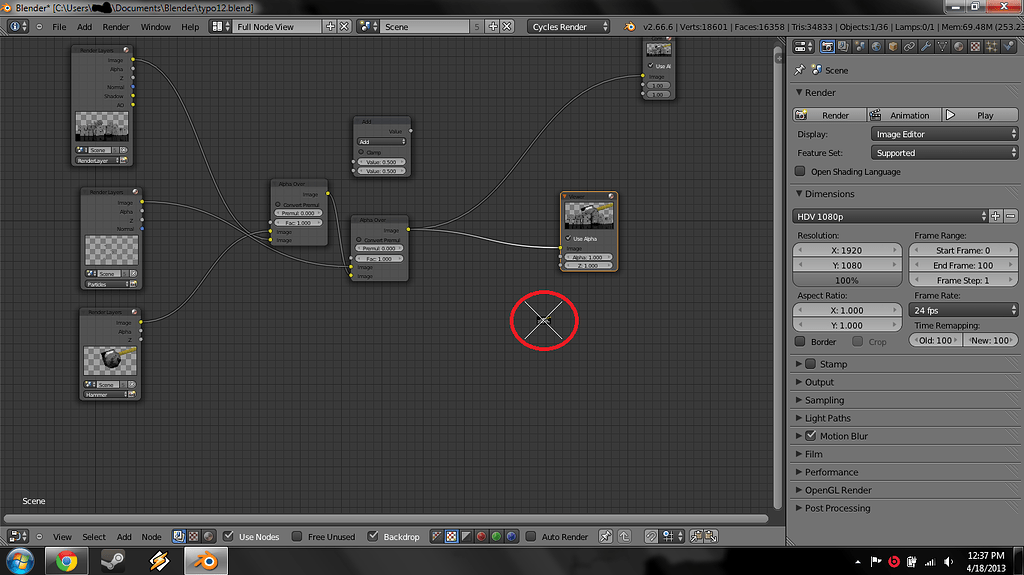This screenshot has height=575, width=1024.
Task: Open the Help menu
Action: (190, 27)
